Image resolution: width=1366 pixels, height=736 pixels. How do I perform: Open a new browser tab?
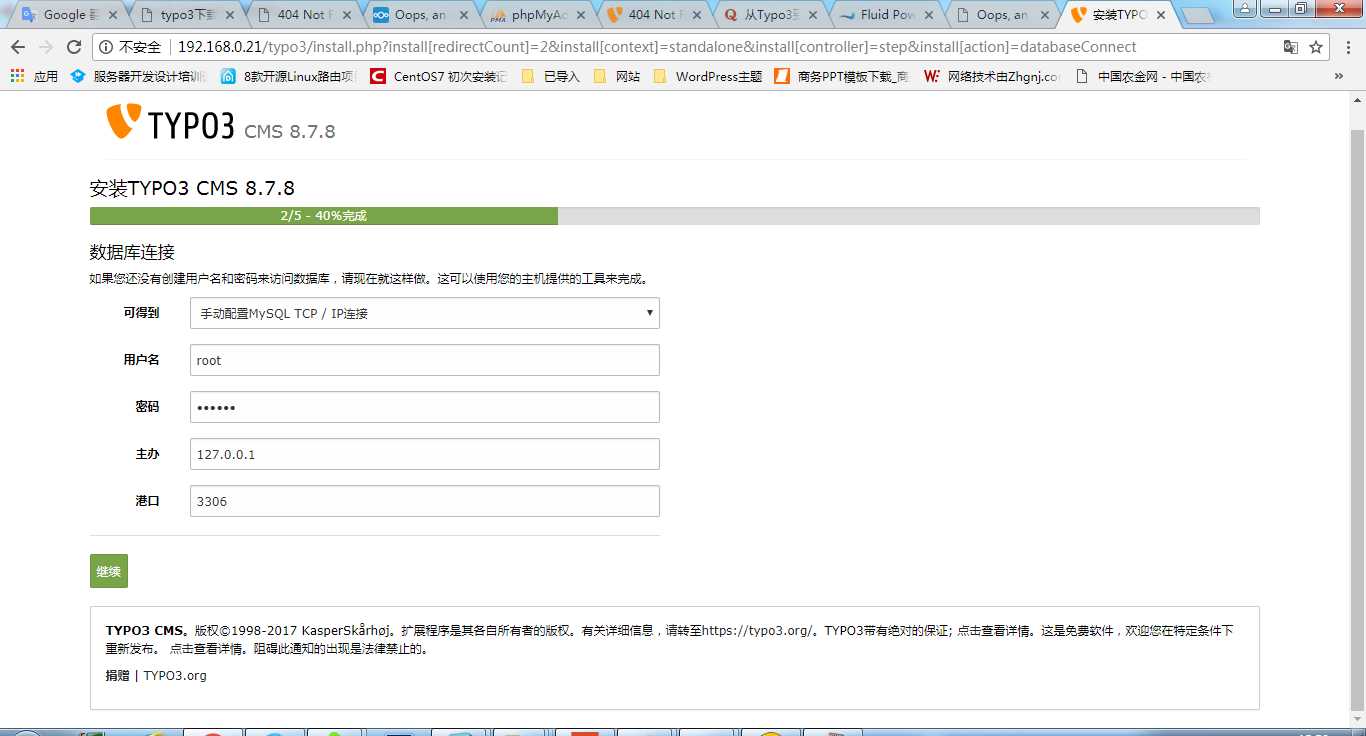point(1197,16)
